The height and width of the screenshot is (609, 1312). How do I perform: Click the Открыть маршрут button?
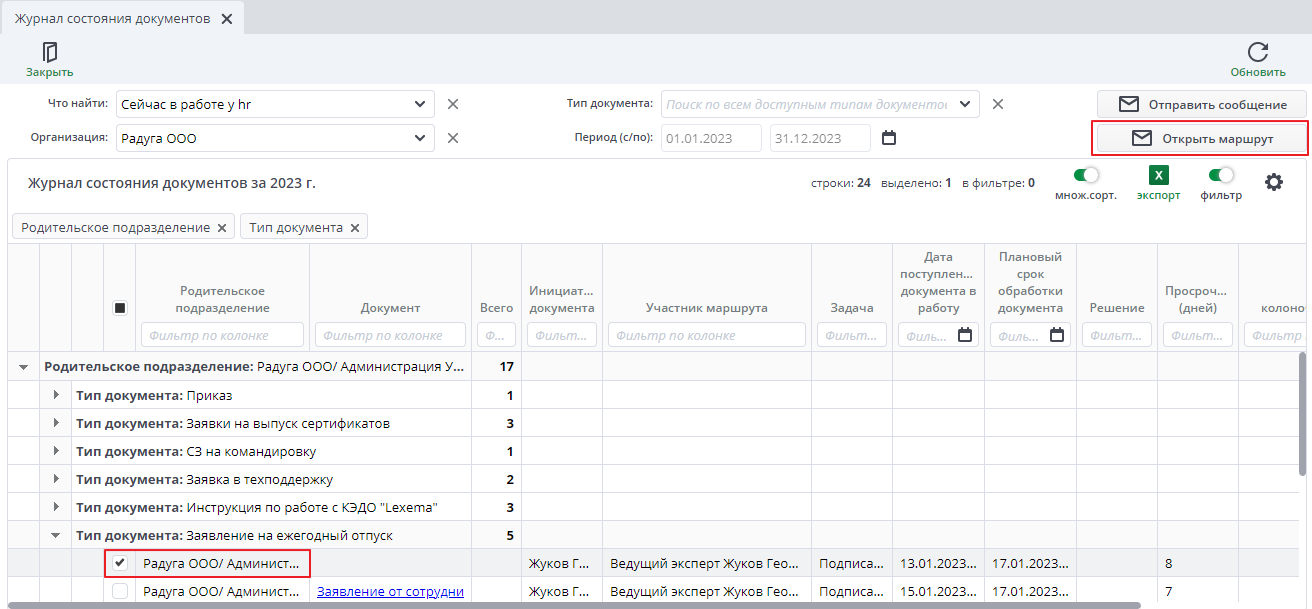click(1202, 138)
